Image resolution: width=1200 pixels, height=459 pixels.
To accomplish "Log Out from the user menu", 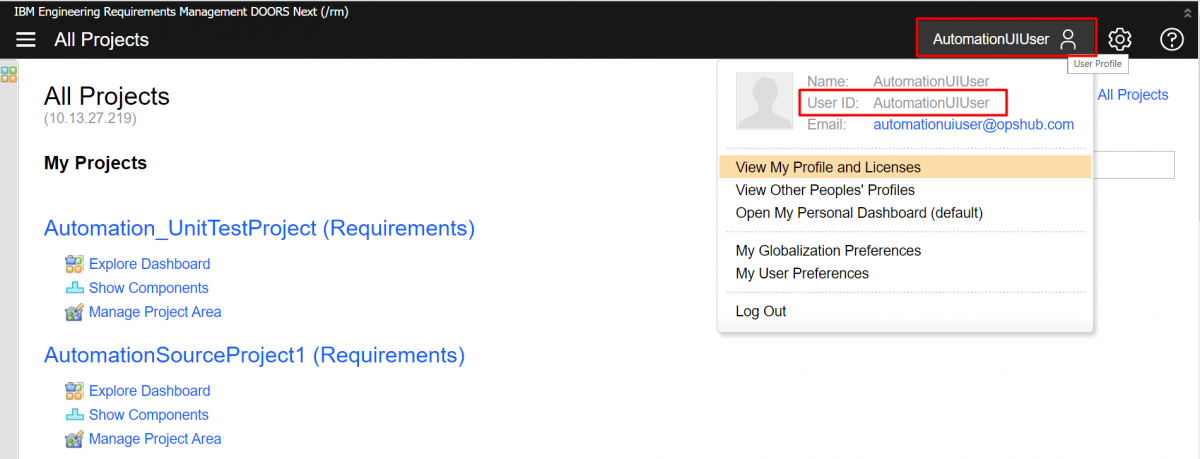I will [x=761, y=311].
